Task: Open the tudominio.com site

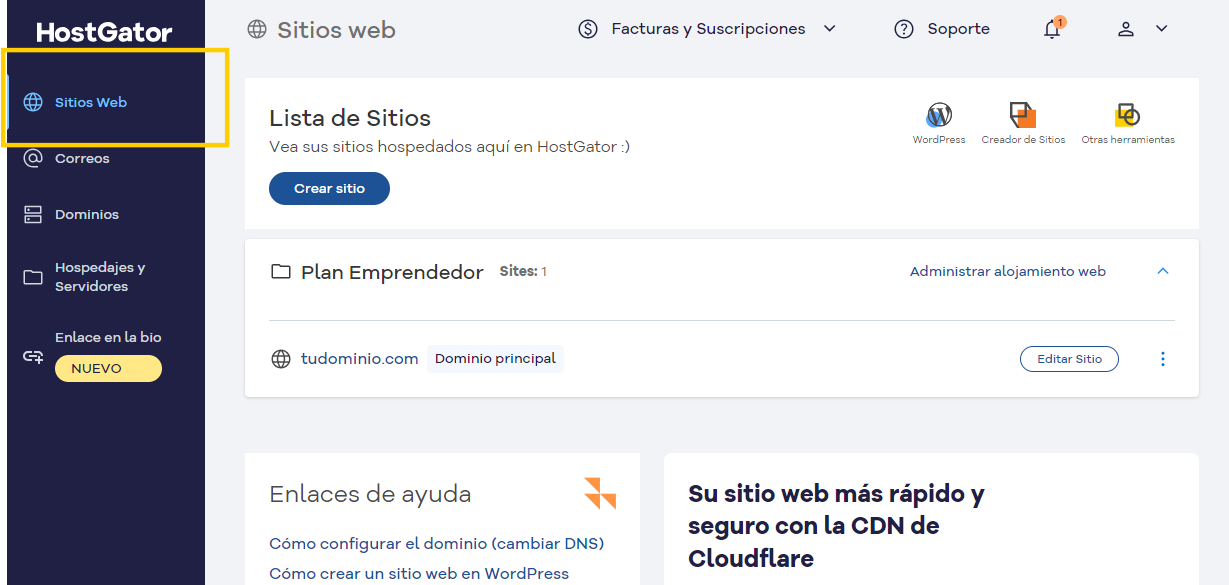Action: 359,359
